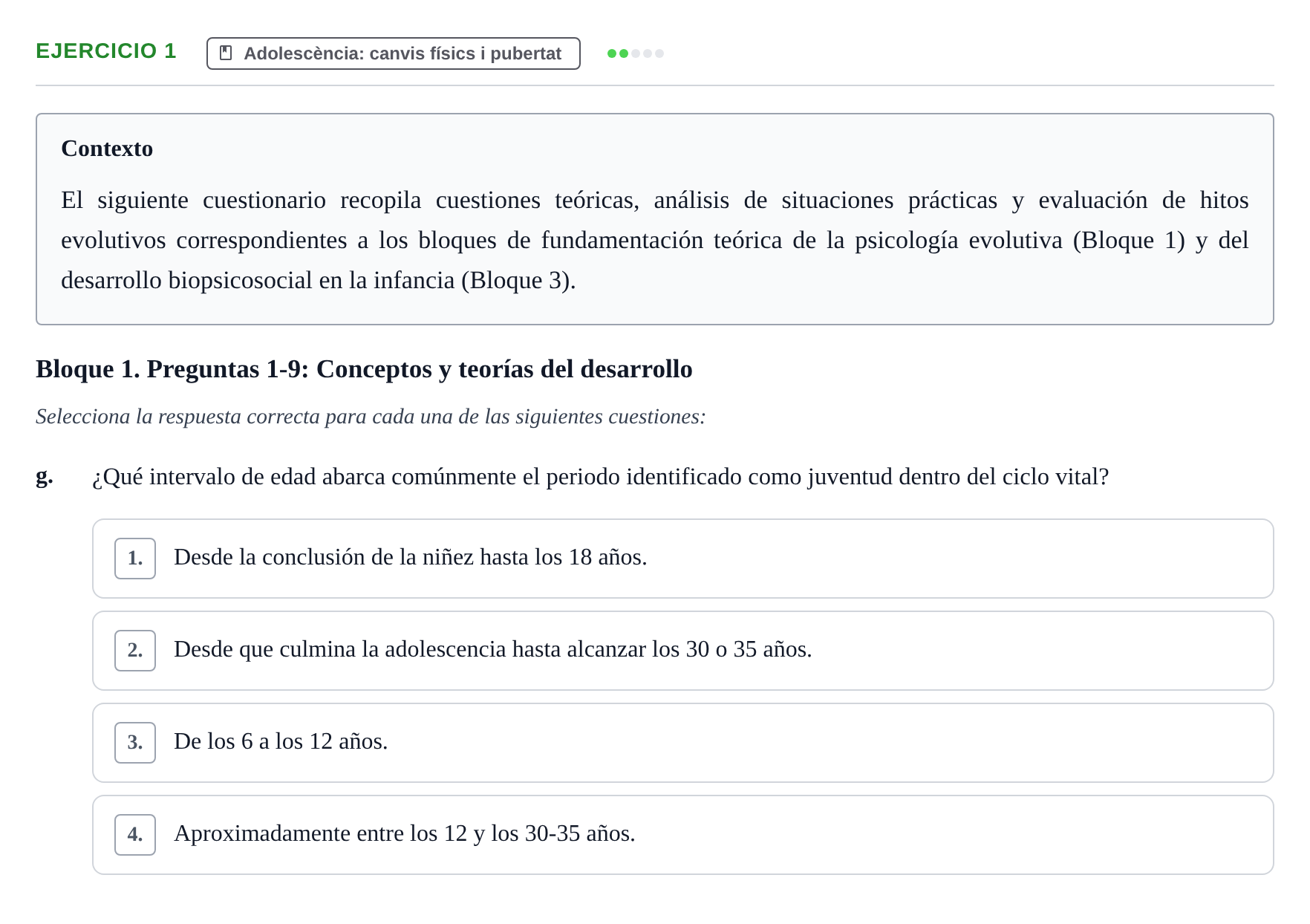Viewport: 1310px width, 924px height.
Task: Click the number box '2.' of the second answer
Action: click(x=135, y=651)
